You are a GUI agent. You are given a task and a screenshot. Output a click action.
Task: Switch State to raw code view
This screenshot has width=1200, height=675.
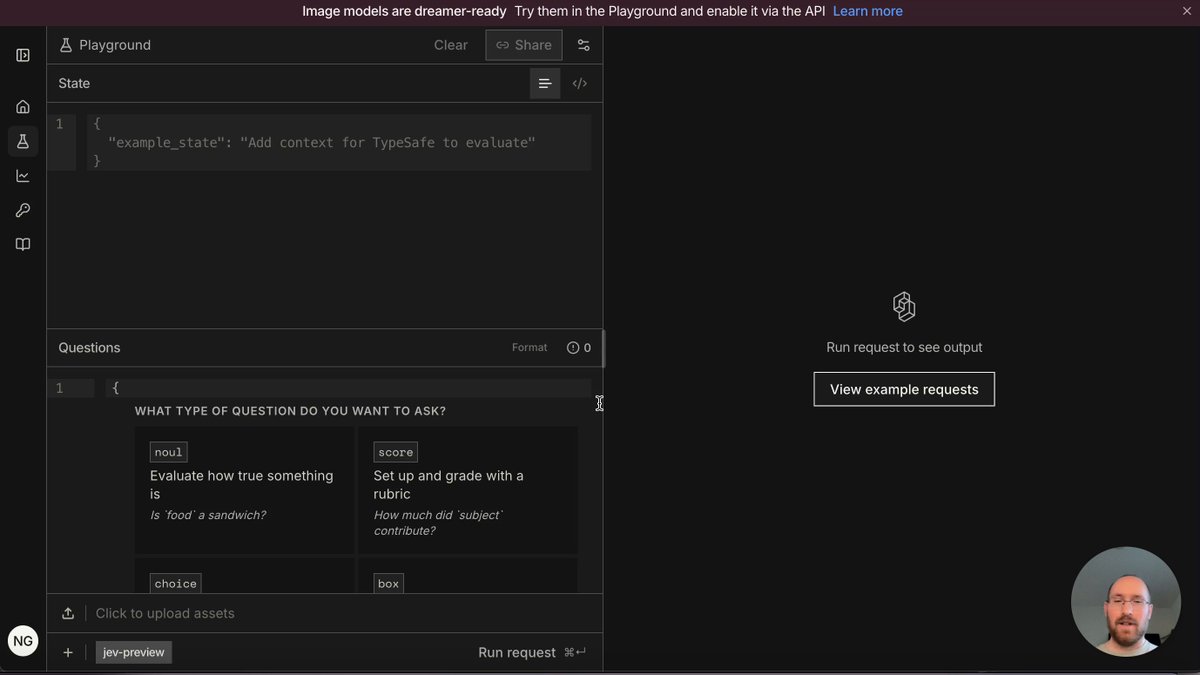[580, 83]
